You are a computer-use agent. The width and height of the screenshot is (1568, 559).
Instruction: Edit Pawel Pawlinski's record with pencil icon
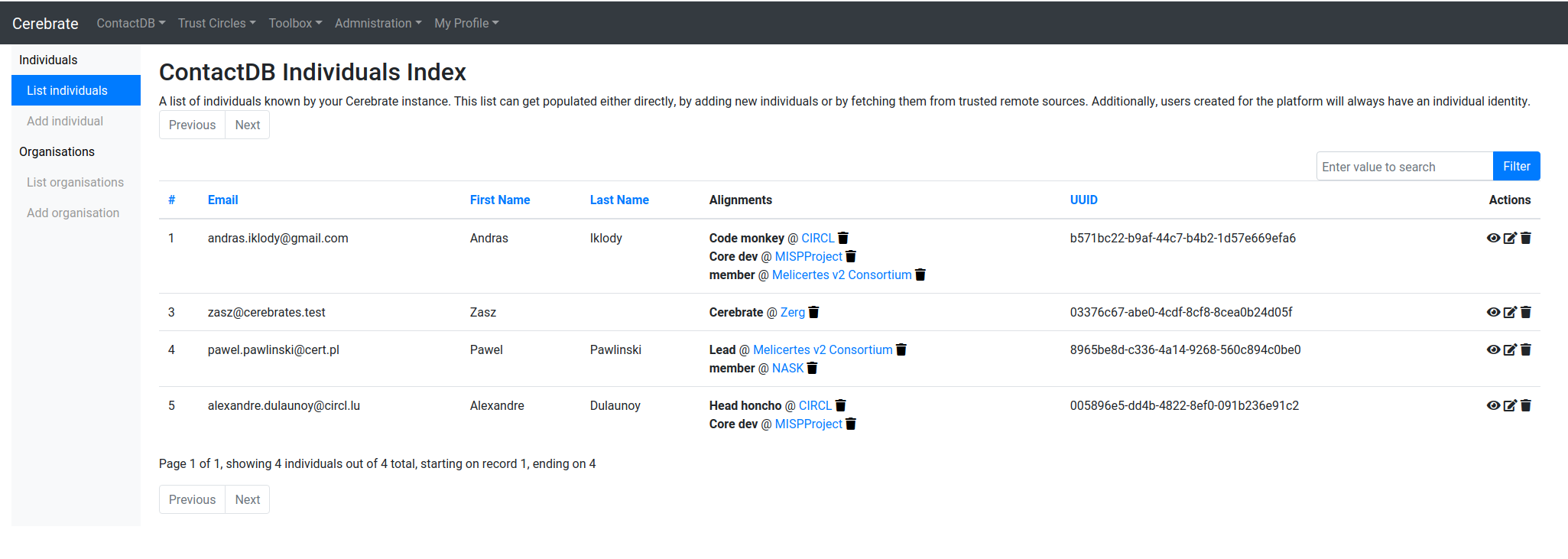tap(1509, 349)
